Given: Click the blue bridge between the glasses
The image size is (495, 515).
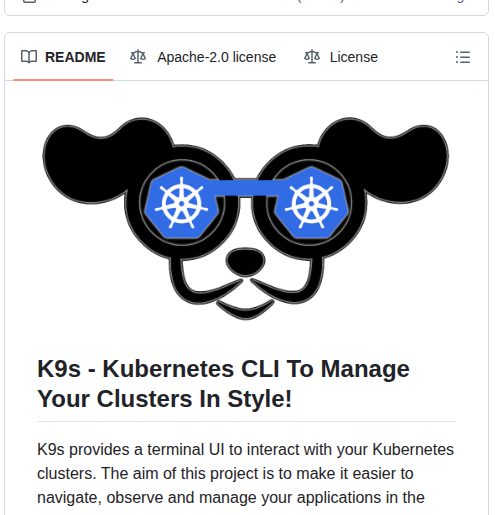Looking at the screenshot, I should pos(246,188).
